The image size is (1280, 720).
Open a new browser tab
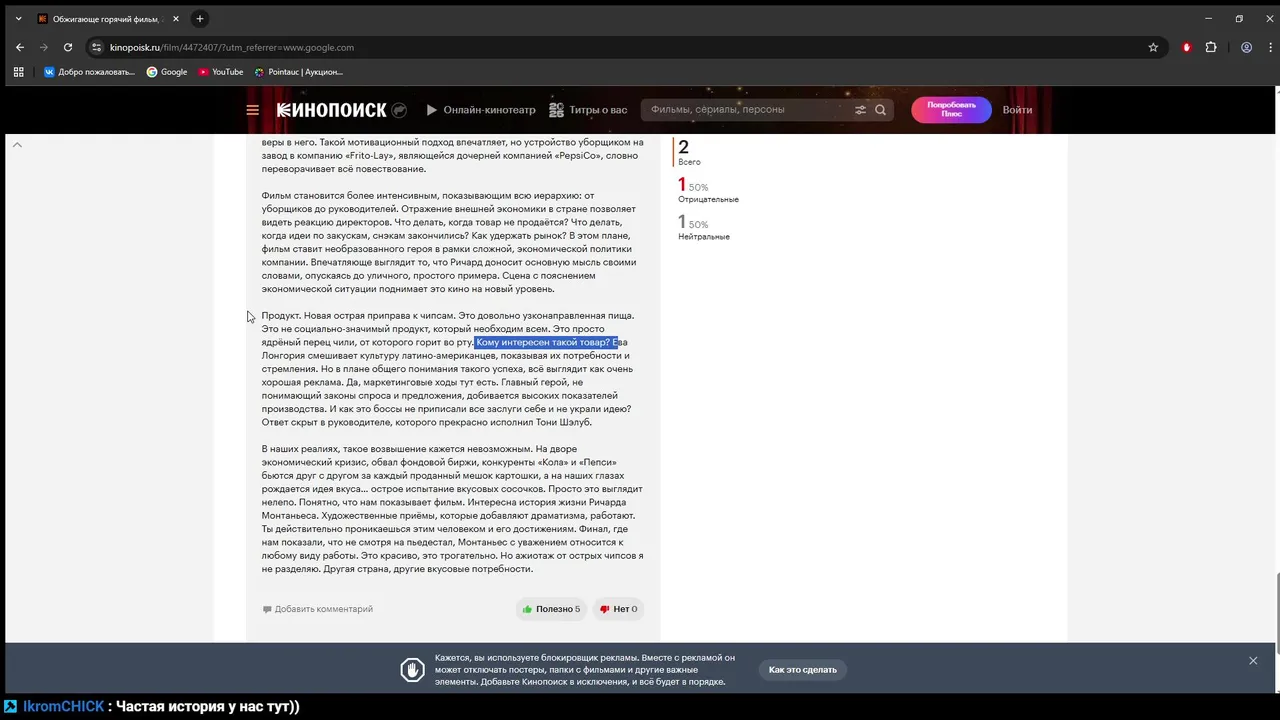200,18
